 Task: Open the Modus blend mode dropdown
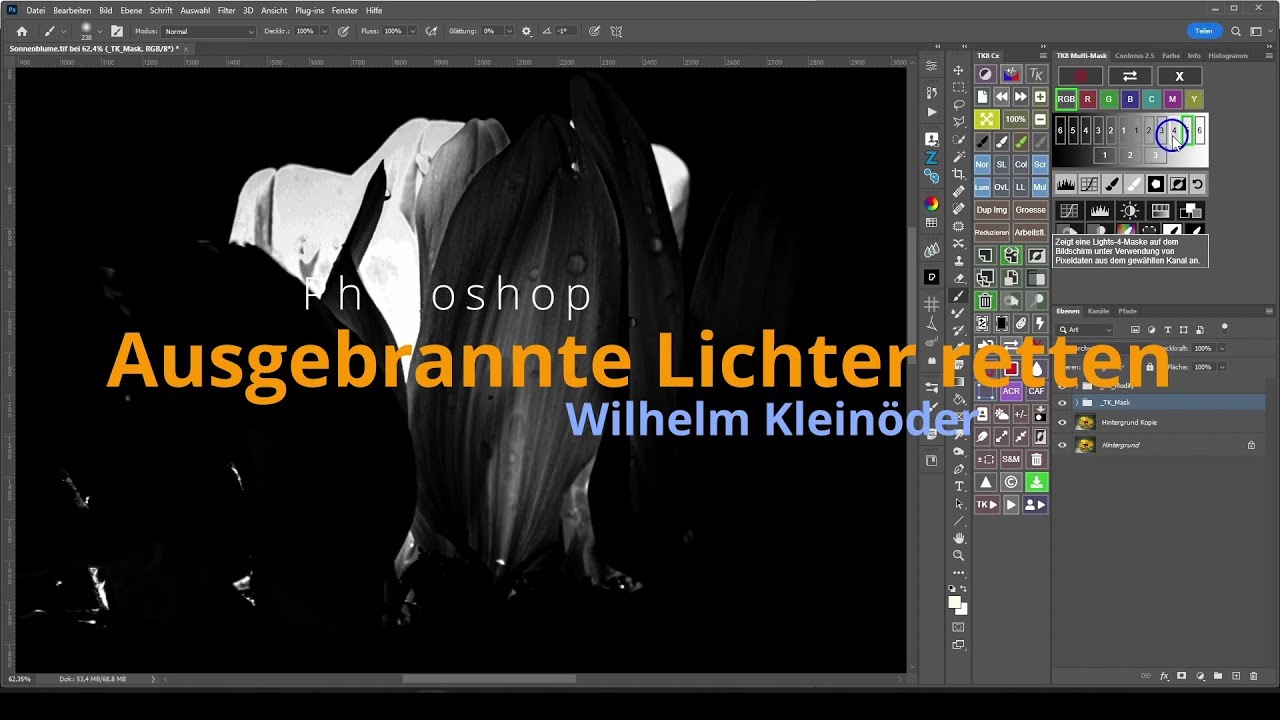coord(209,31)
